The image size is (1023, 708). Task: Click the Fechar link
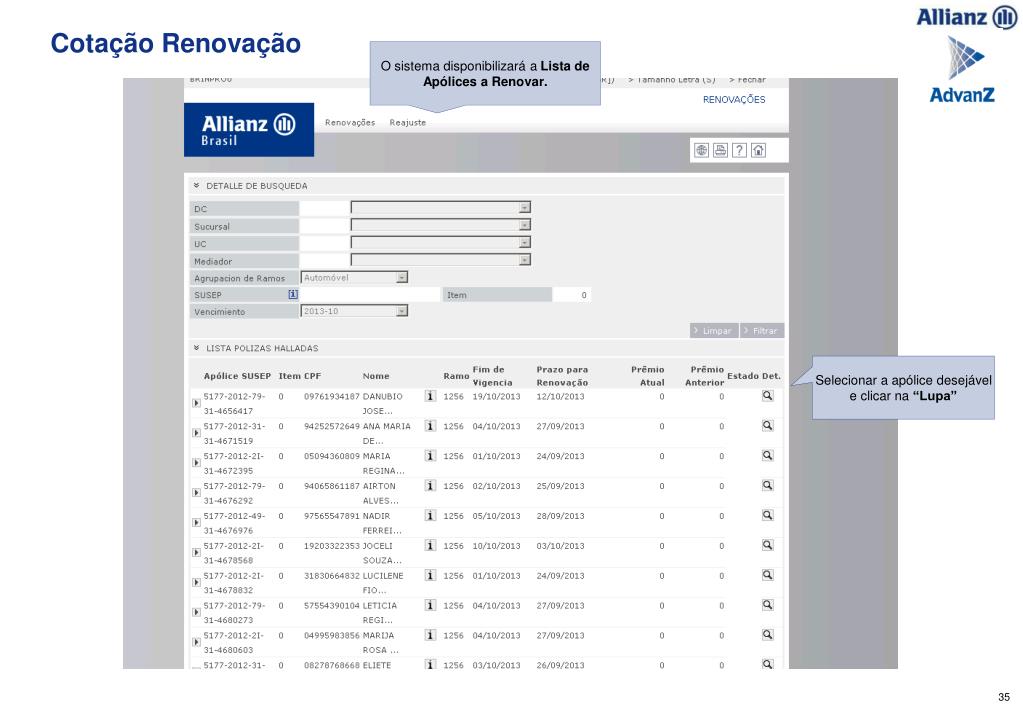click(x=748, y=80)
